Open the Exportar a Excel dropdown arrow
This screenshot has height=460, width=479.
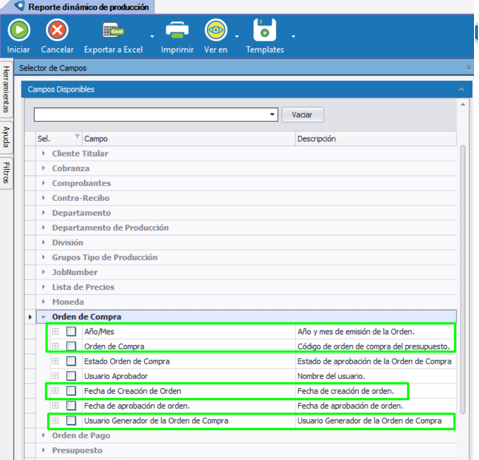tap(152, 36)
